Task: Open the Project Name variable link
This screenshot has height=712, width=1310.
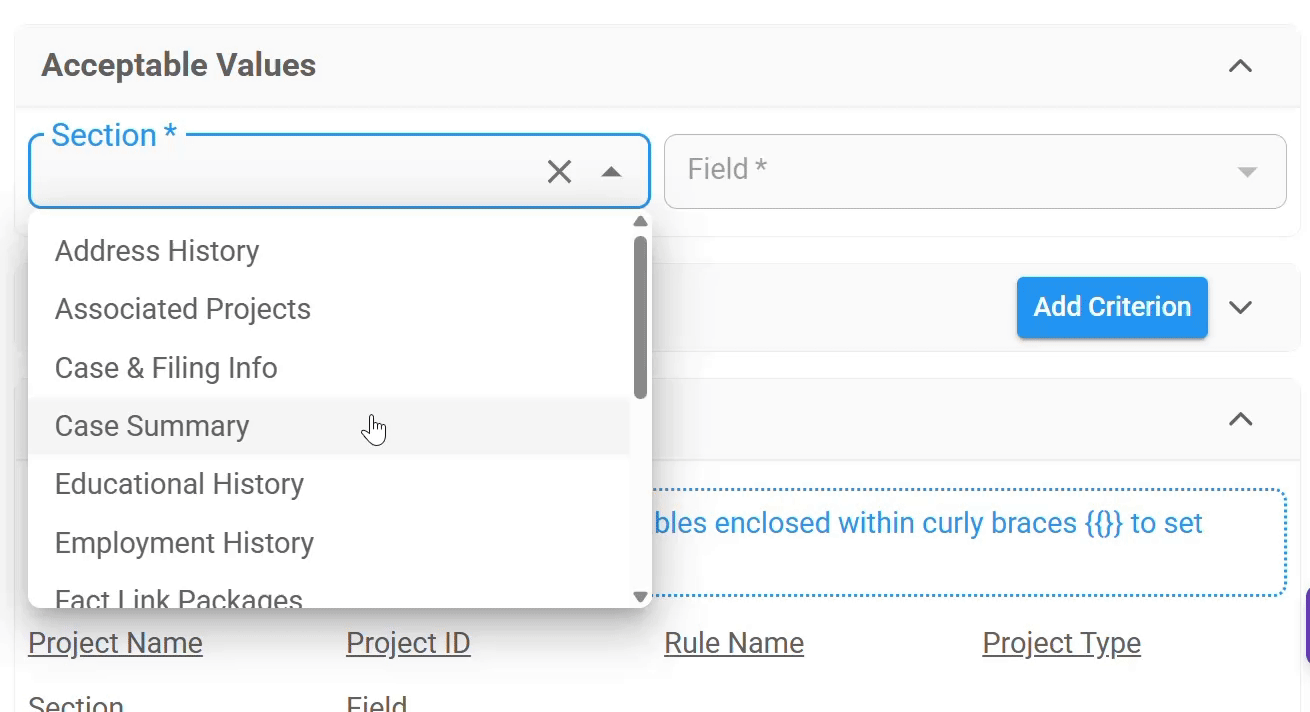Action: pyautogui.click(x=115, y=643)
